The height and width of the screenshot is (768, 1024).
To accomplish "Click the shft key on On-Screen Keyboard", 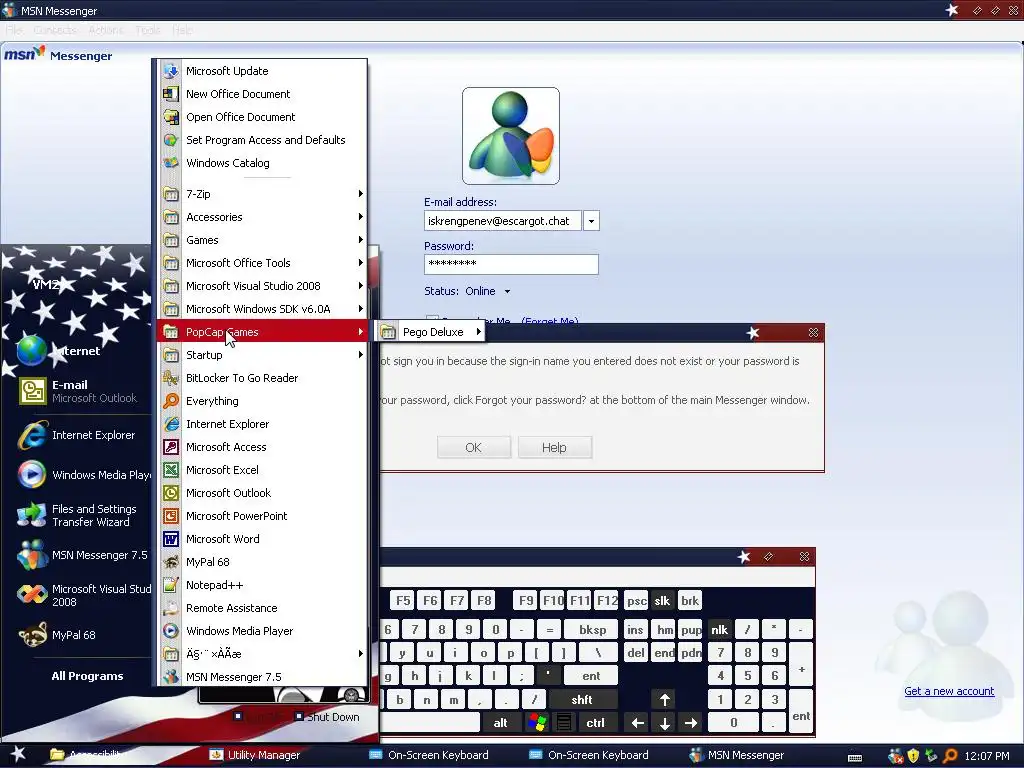I will 582,699.
